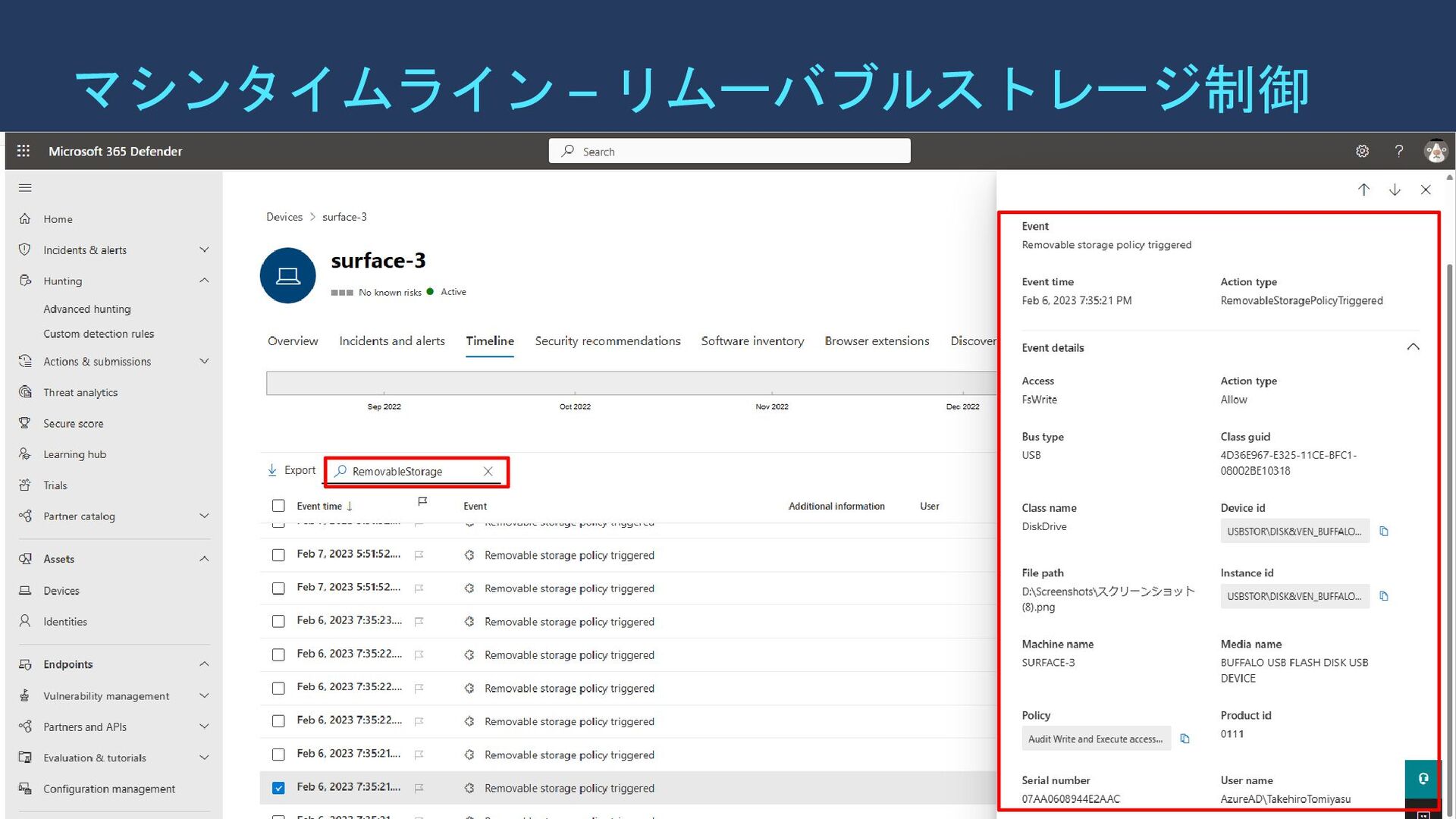Uncheck the selected Feb 6 7:35:21 row
This screenshot has height=819, width=1456.
278,788
